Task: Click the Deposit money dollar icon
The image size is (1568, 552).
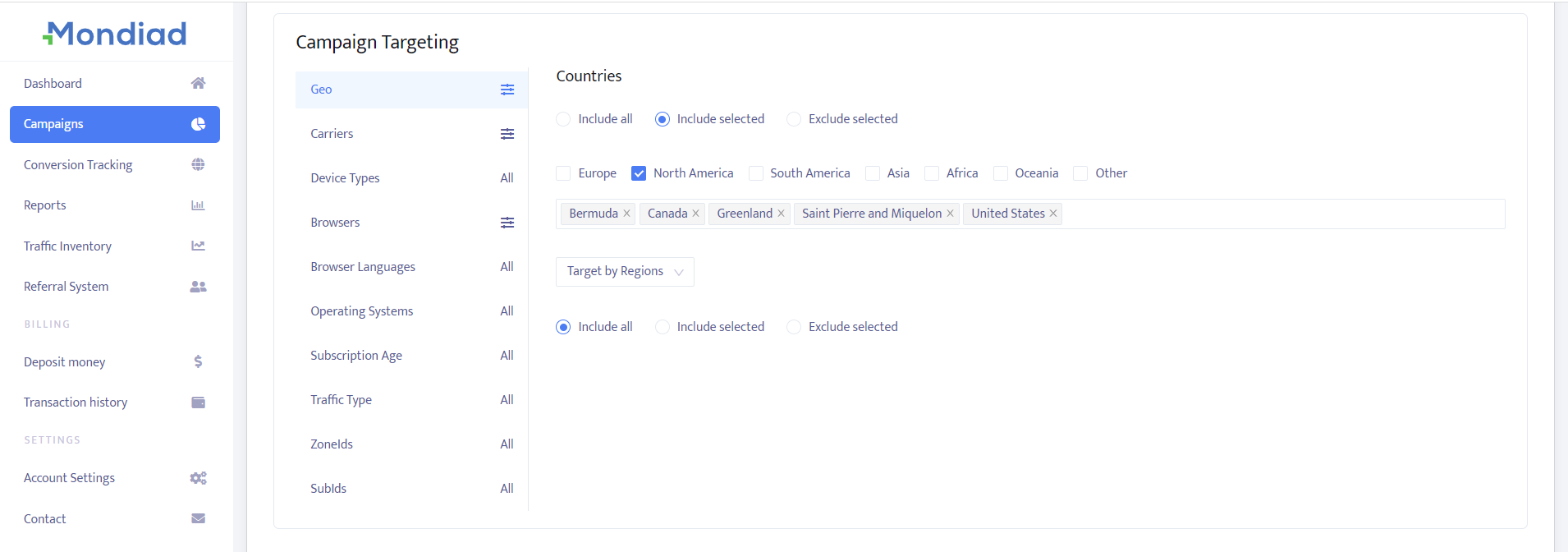Action: pos(198,361)
